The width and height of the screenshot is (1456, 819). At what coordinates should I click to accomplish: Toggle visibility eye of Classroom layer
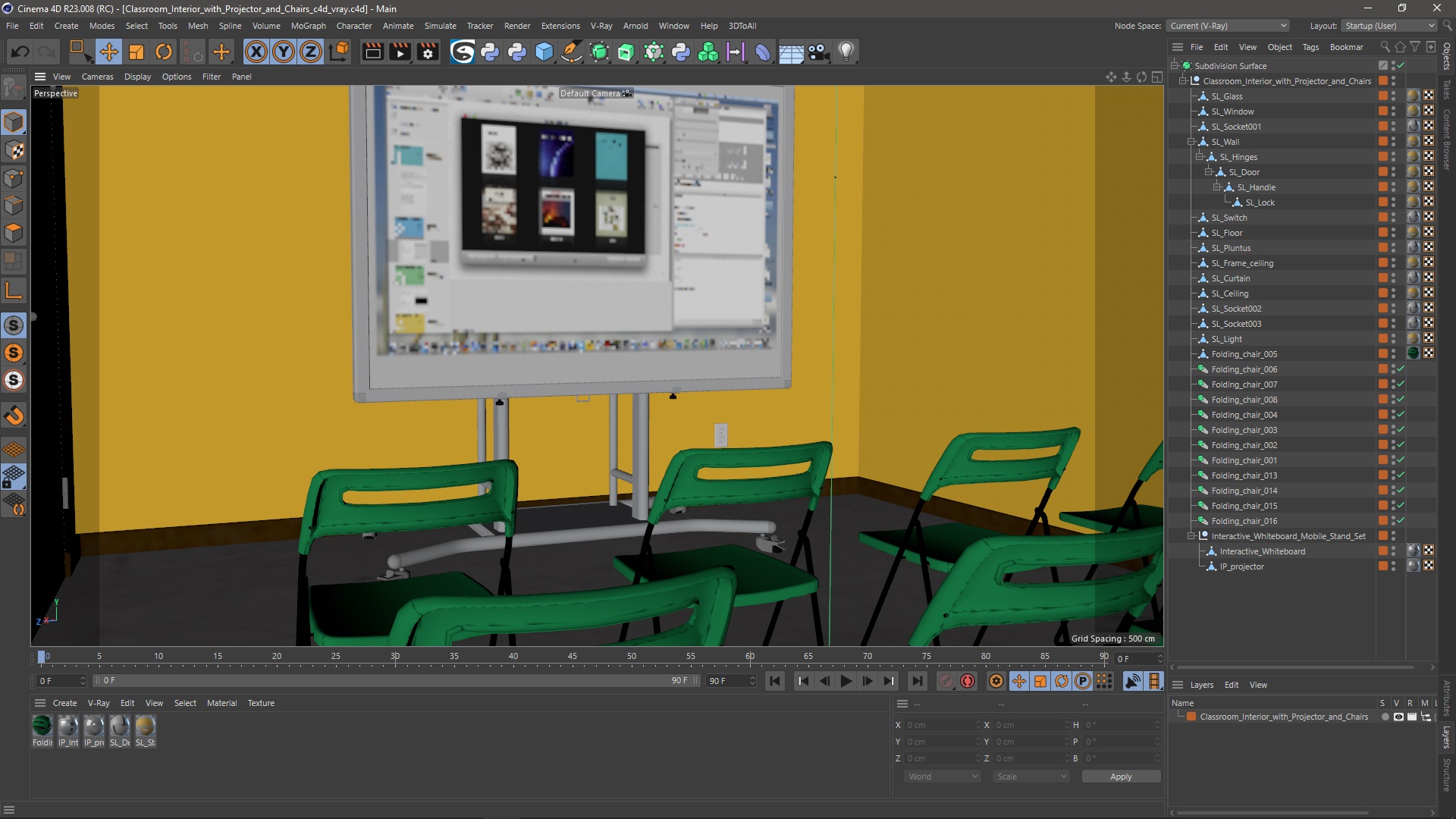[x=1398, y=717]
